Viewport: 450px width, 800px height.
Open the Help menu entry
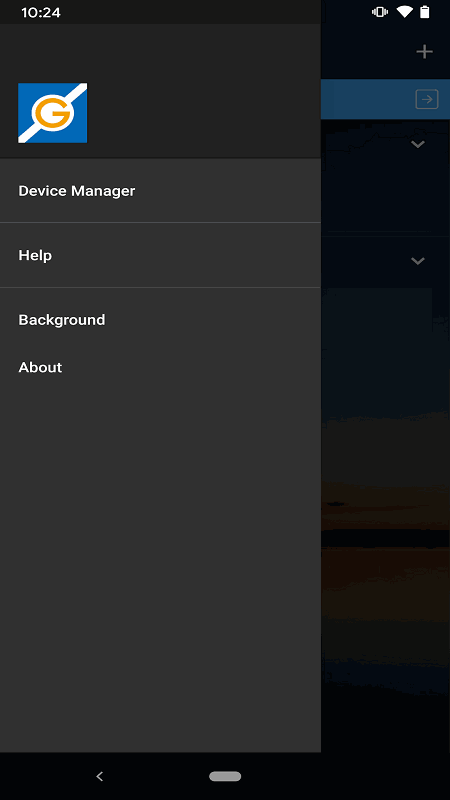point(160,255)
